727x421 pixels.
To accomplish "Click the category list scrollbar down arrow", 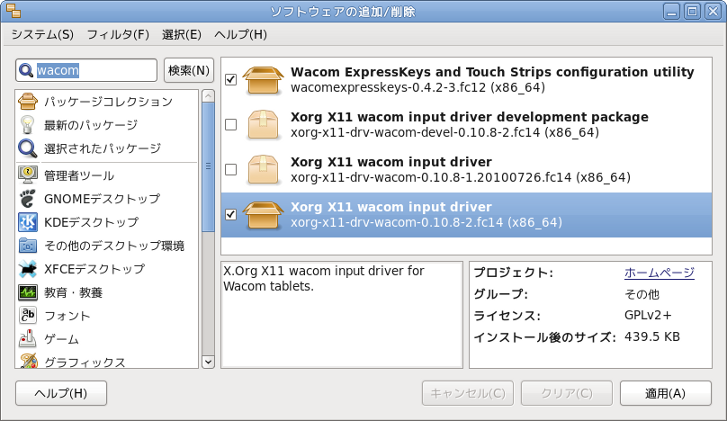I will tap(208, 362).
